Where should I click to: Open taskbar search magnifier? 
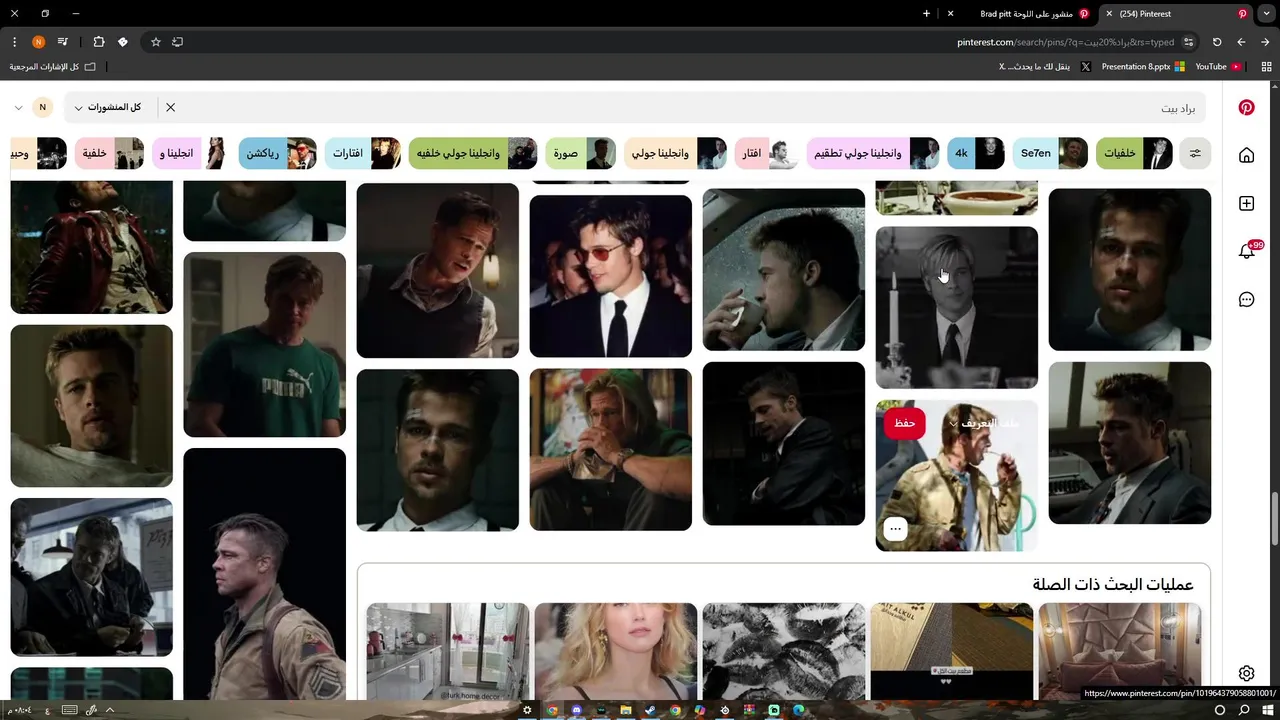[x=1244, y=710]
